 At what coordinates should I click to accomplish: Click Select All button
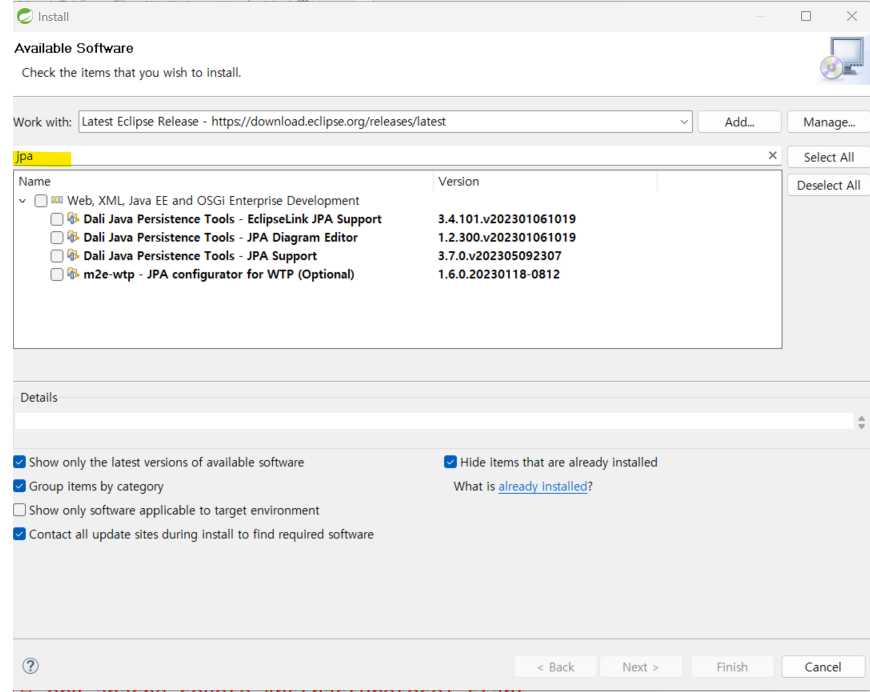tap(828, 157)
